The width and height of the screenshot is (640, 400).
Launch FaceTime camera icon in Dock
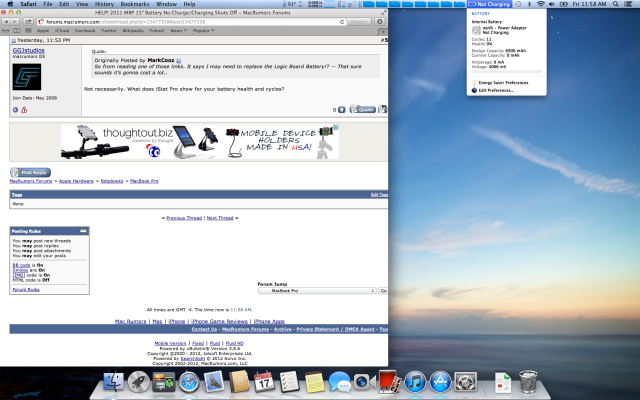(364, 382)
